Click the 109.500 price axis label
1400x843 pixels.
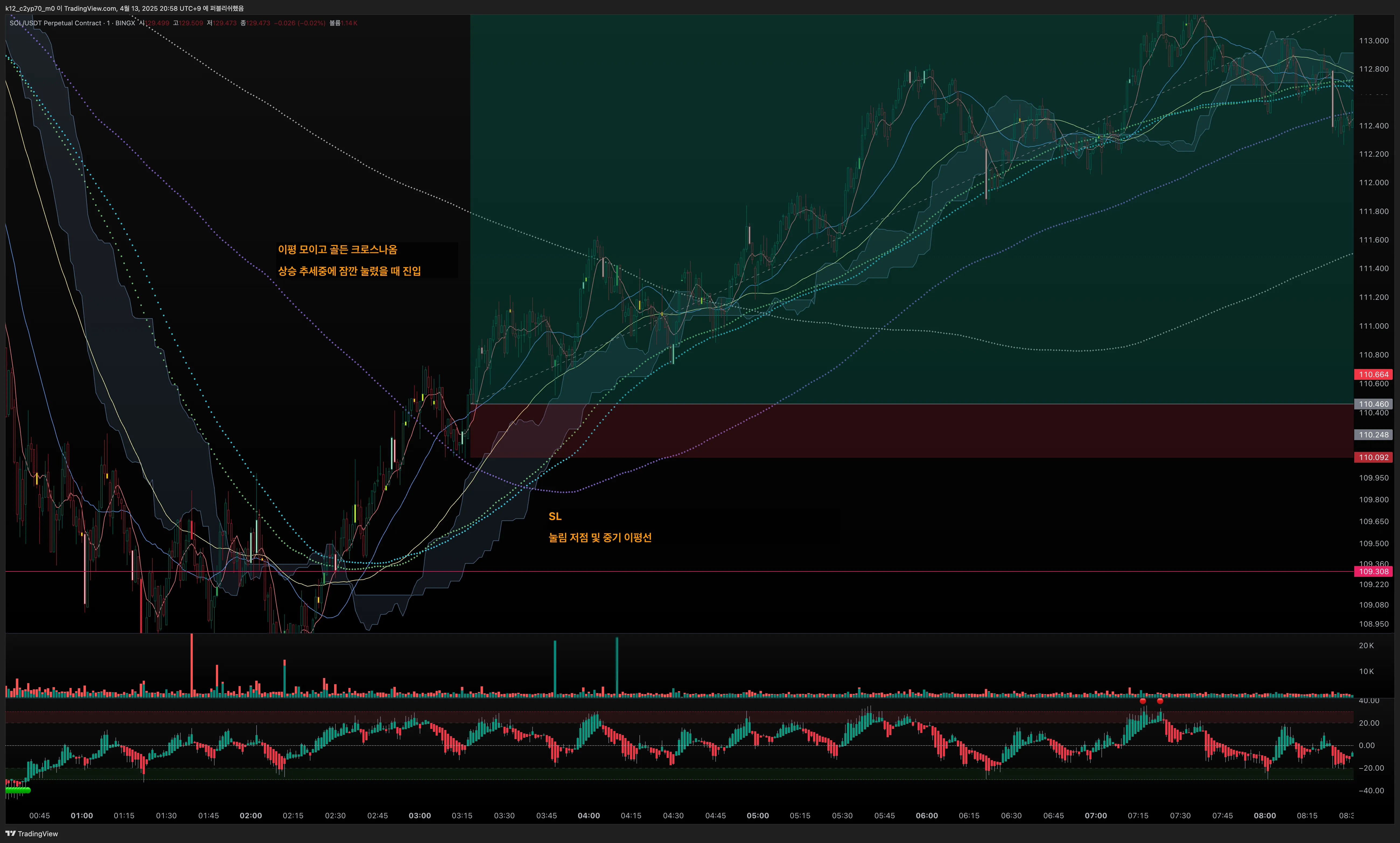click(1373, 544)
